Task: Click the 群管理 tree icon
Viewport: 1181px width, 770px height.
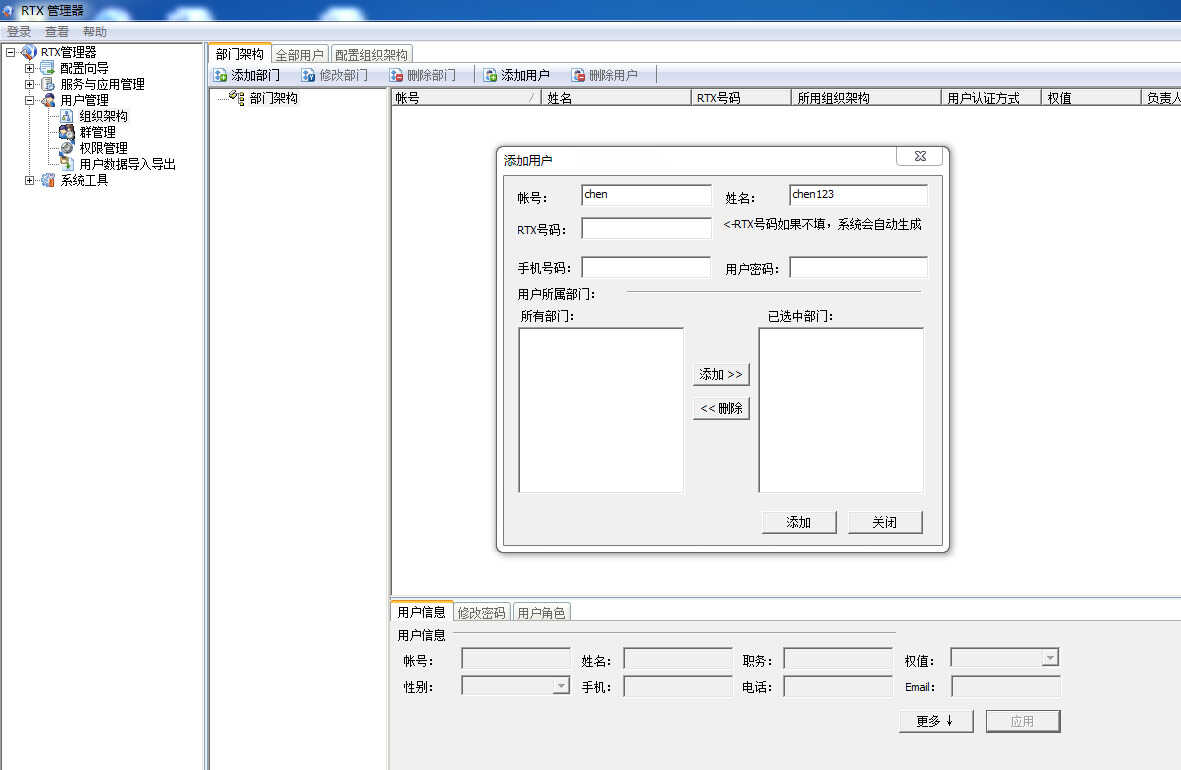Action: click(66, 132)
